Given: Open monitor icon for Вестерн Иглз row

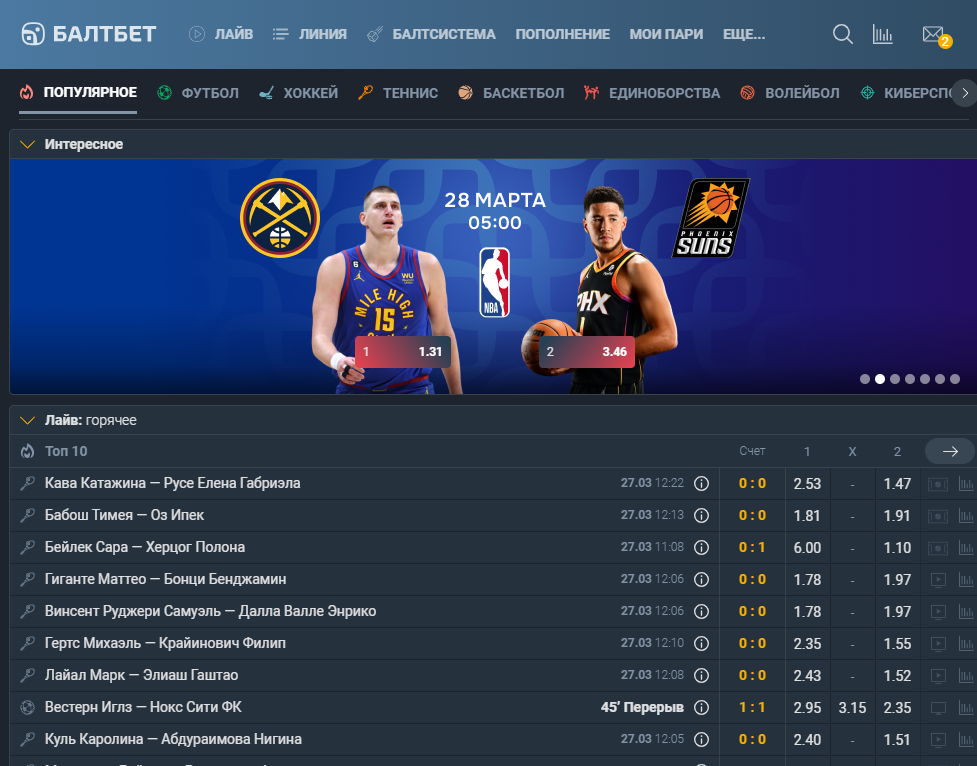Looking at the screenshot, I should 938,708.
